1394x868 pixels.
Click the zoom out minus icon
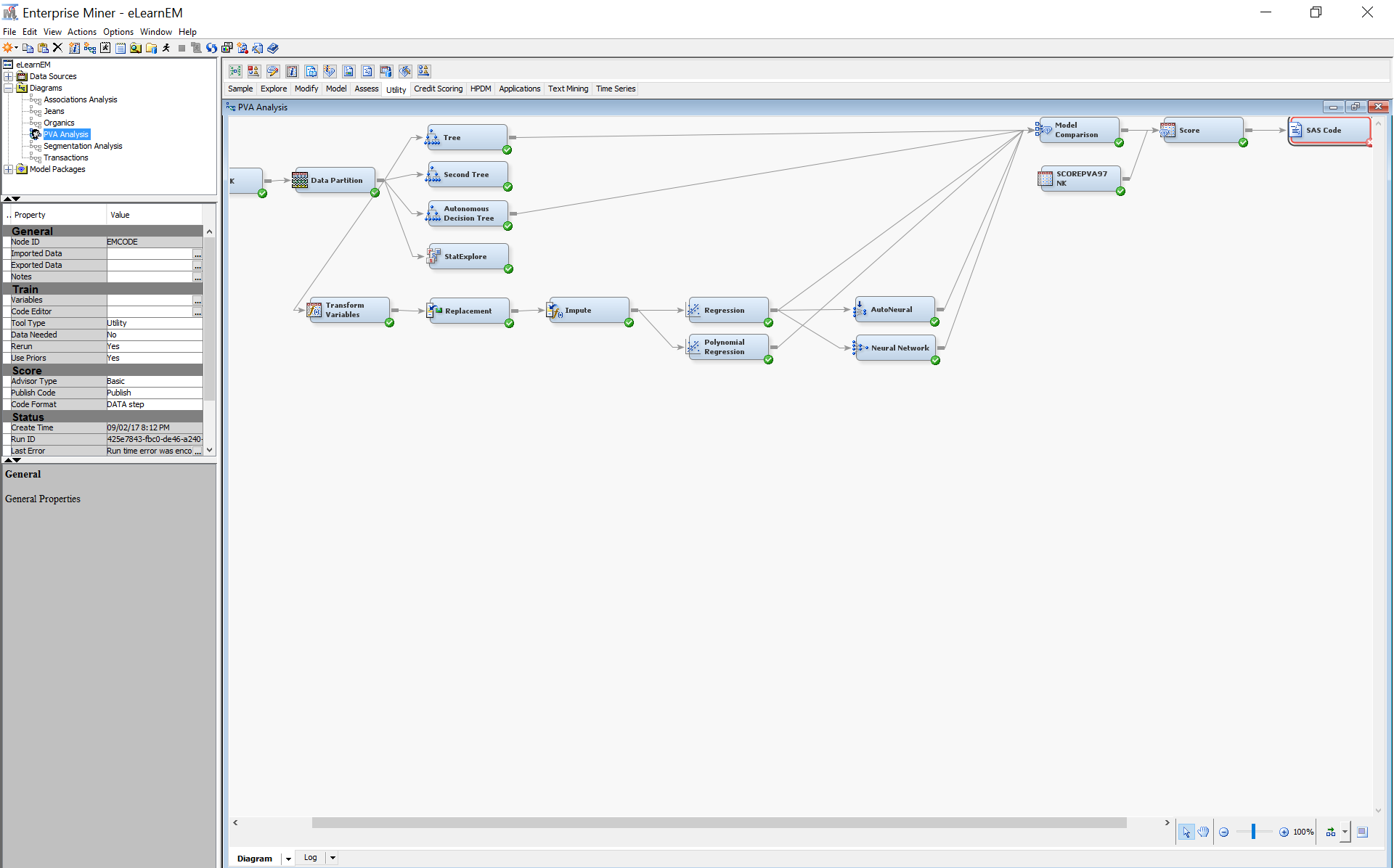[x=1223, y=832]
